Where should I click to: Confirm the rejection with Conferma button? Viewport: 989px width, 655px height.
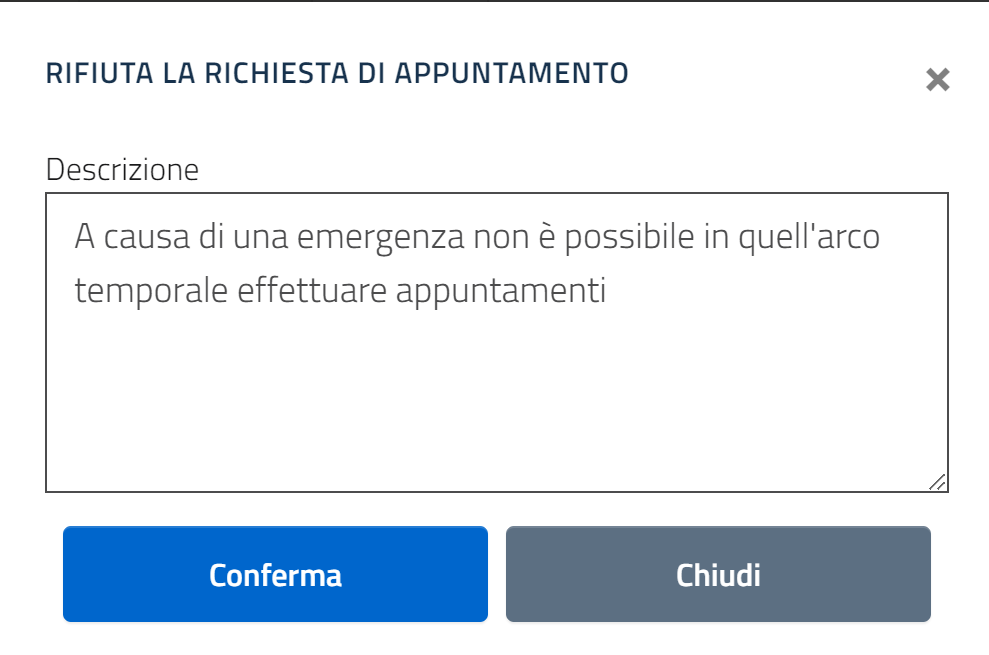click(x=275, y=575)
